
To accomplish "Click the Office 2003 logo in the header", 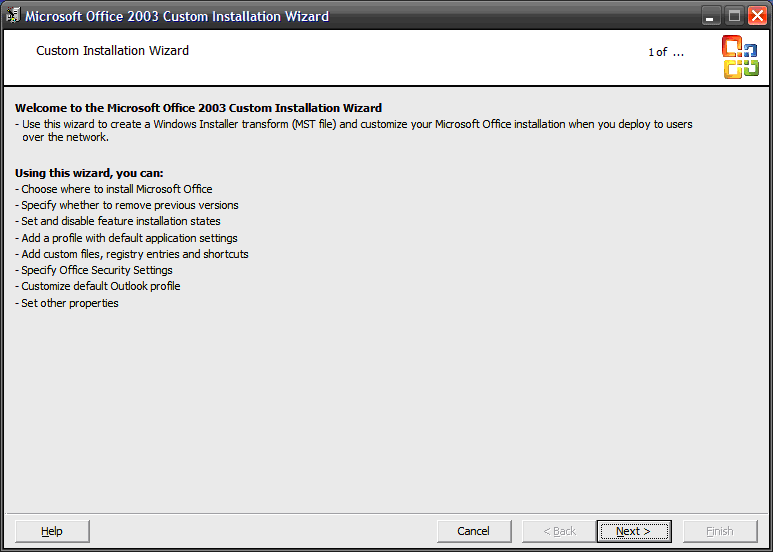I will [740, 57].
